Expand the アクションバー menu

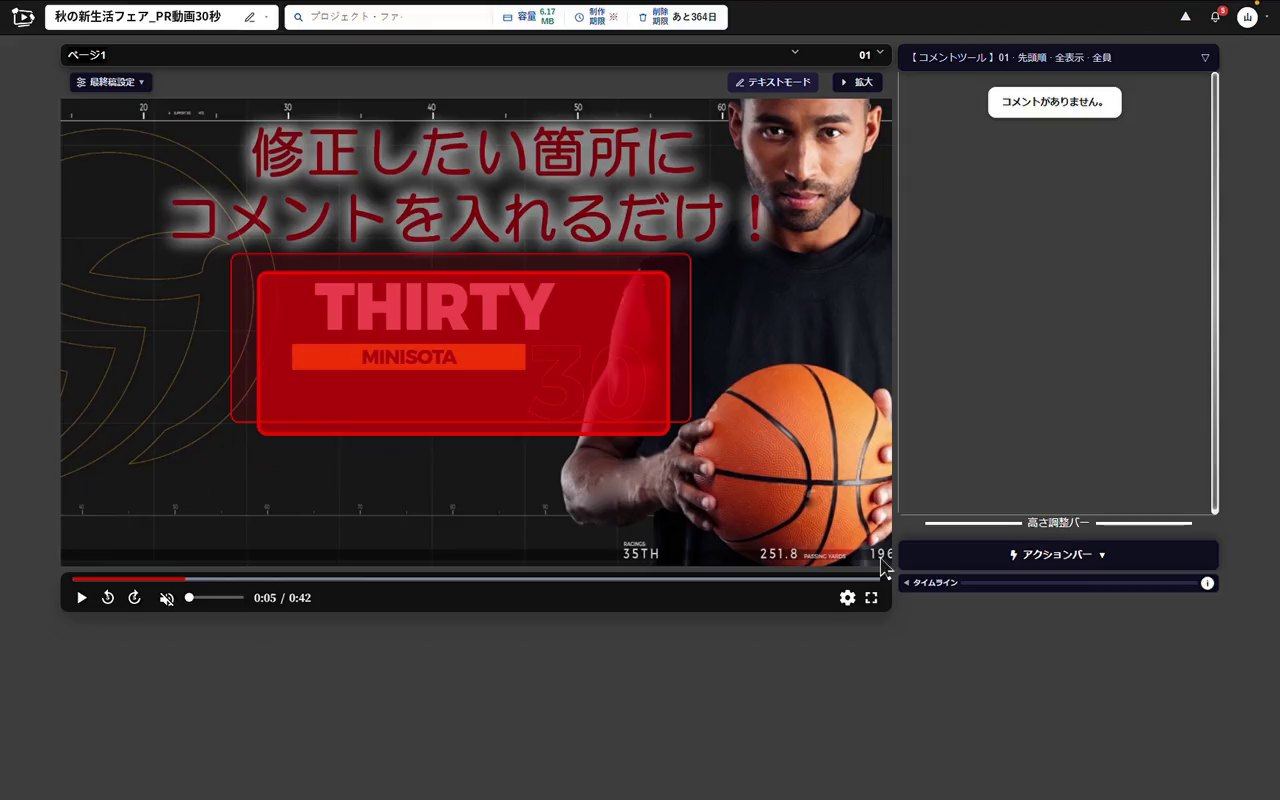click(1058, 555)
